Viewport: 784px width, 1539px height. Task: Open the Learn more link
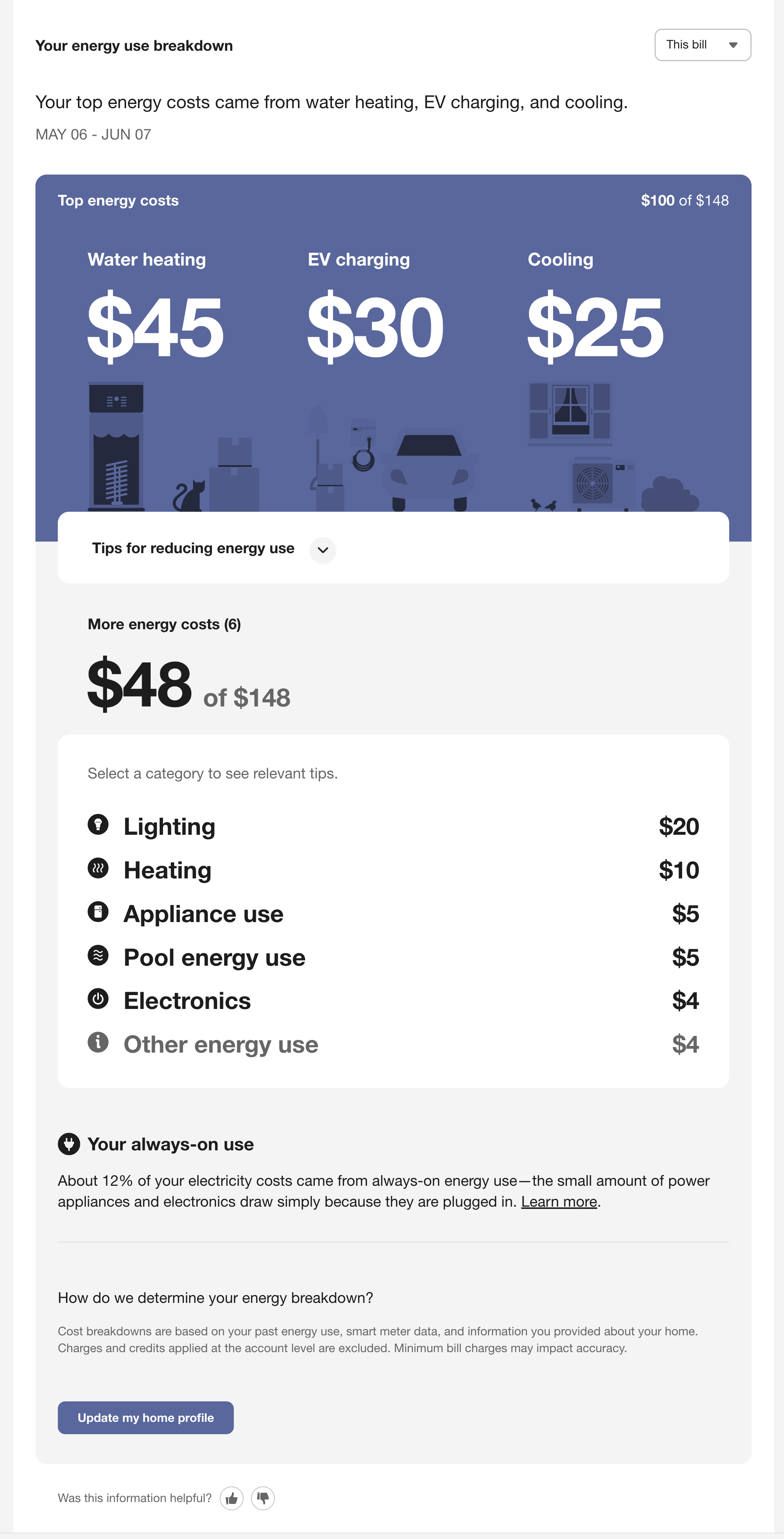tap(559, 1201)
